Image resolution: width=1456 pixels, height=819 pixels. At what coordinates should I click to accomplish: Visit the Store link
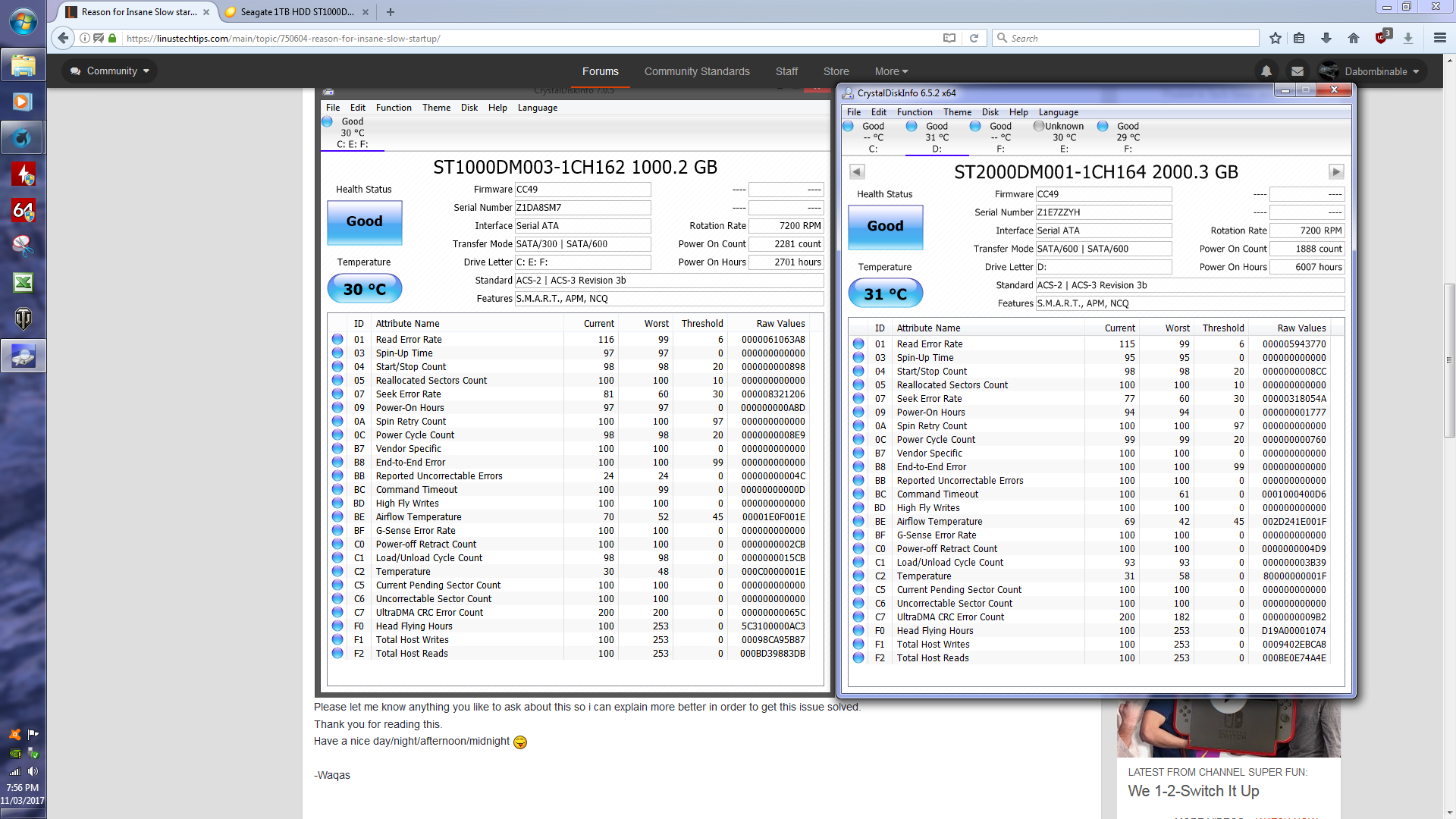836,71
